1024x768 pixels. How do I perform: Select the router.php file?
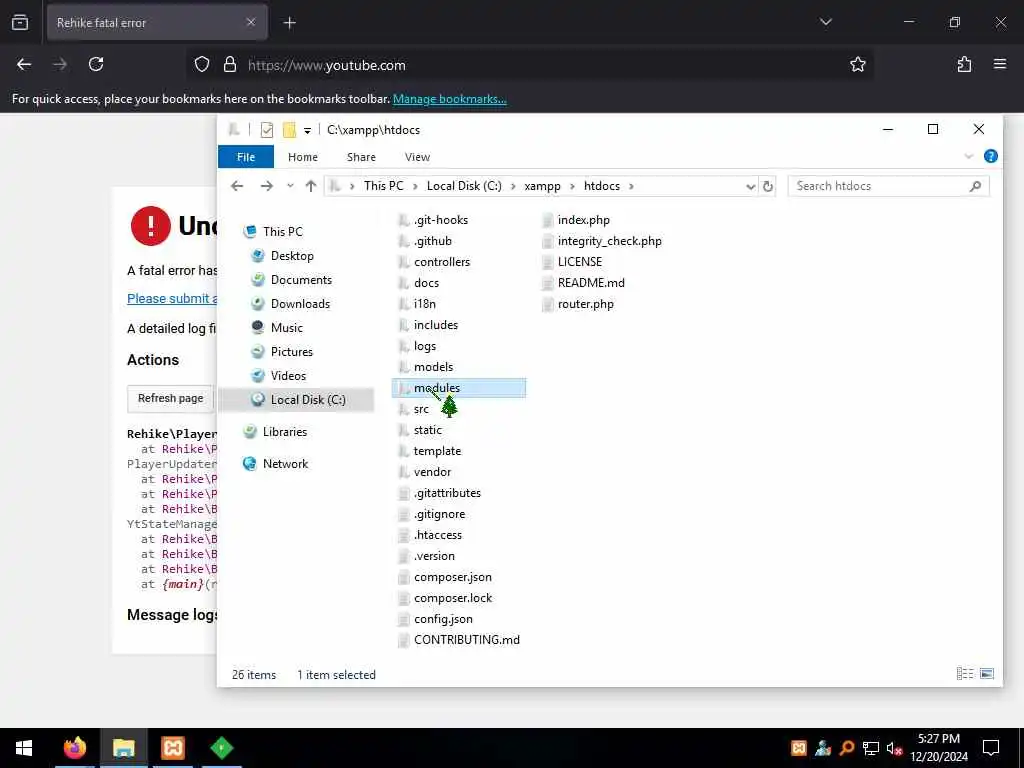click(x=585, y=304)
